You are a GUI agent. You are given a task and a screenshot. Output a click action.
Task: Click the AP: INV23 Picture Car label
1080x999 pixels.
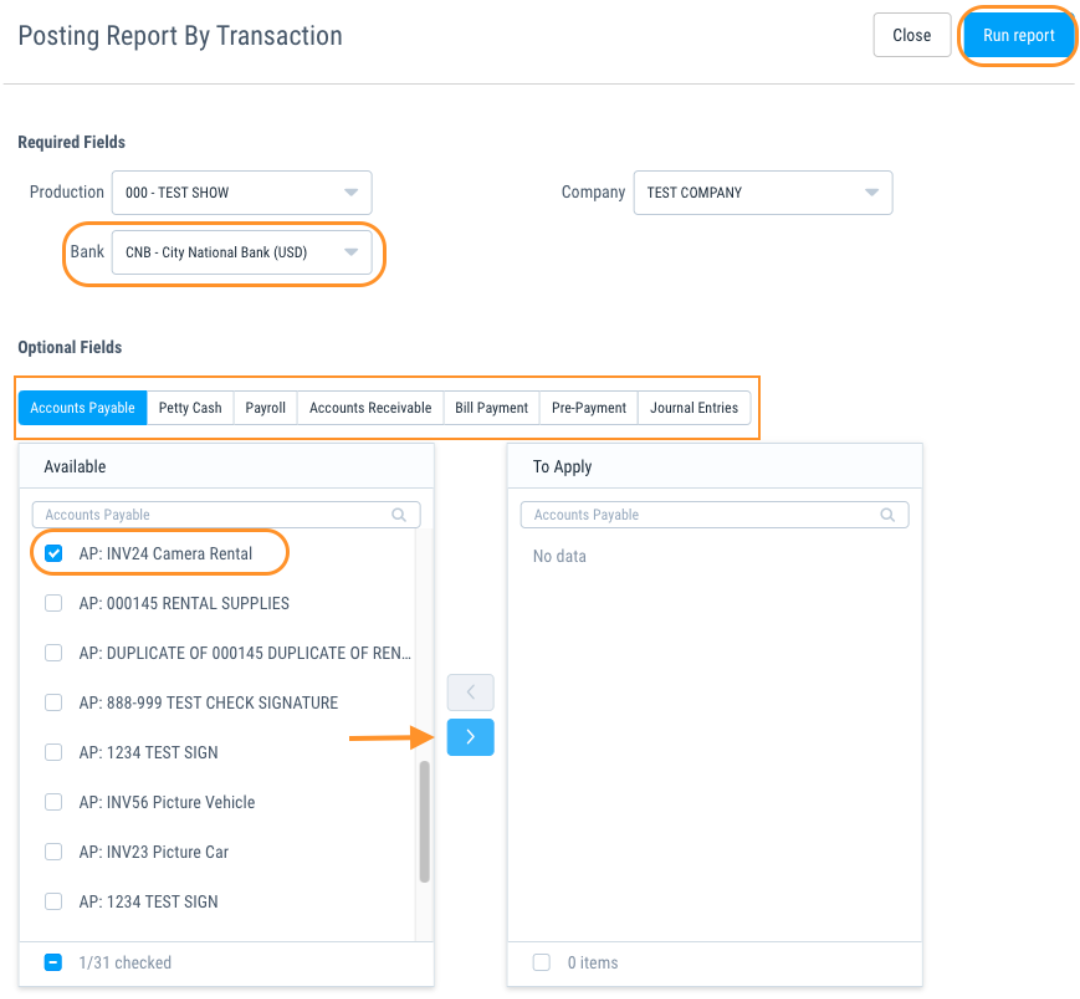154,852
